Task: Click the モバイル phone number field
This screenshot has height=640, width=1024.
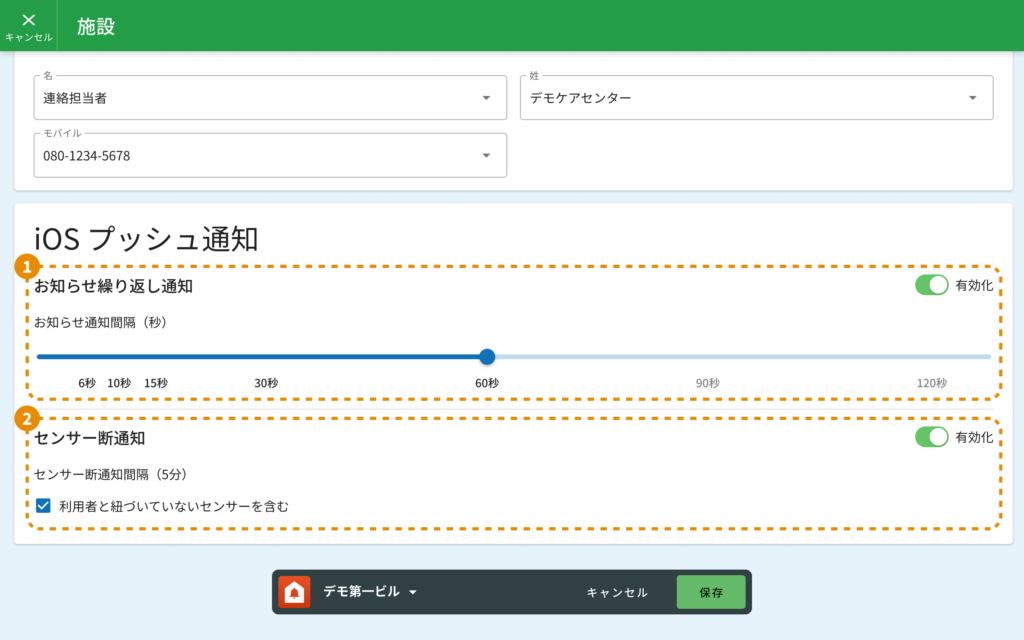Action: tap(250, 156)
